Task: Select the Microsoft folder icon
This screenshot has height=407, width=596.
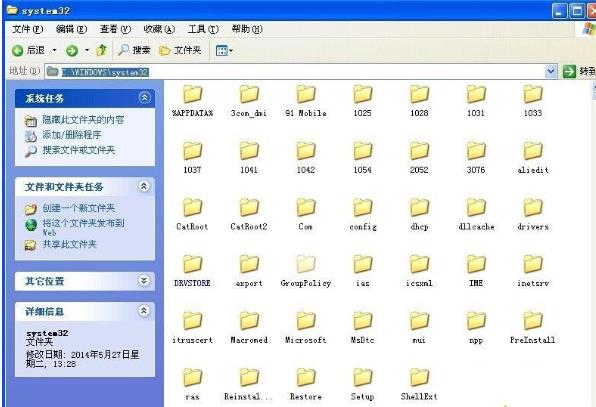Action: click(306, 321)
